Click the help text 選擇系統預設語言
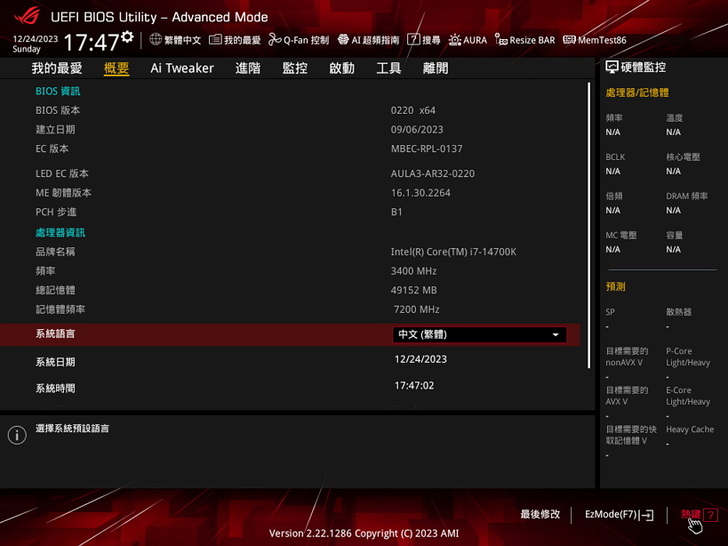This screenshot has height=546, width=728. click(x=72, y=429)
